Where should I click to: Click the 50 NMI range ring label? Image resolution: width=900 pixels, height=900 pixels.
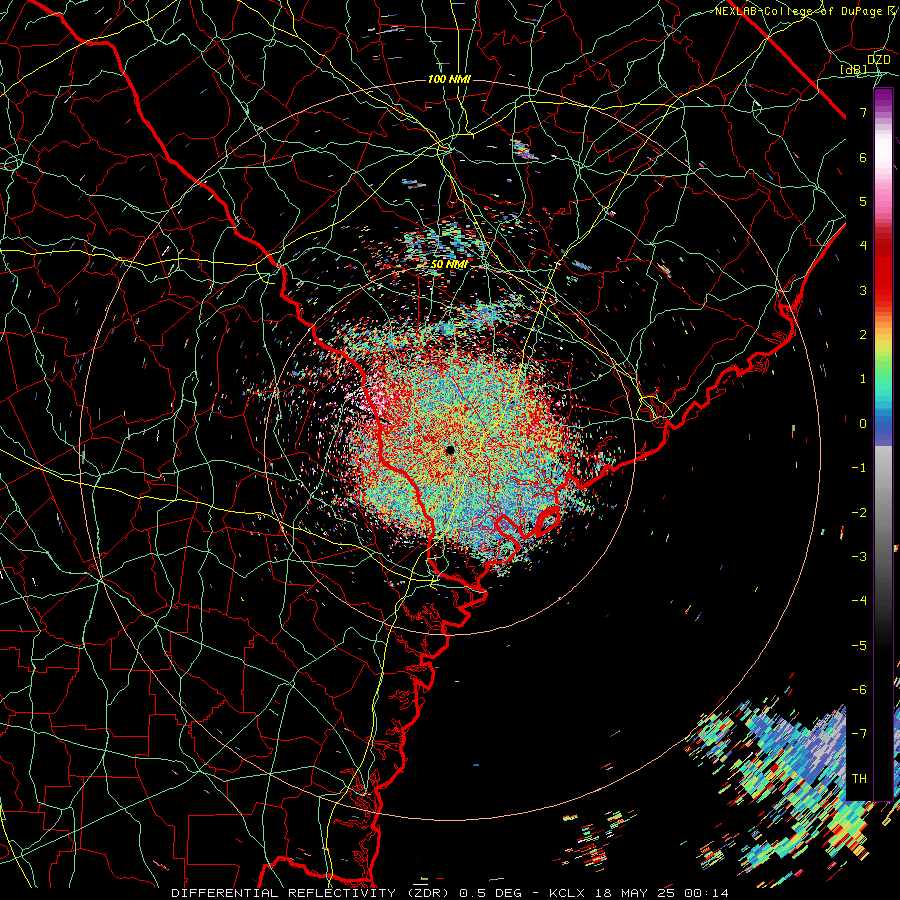pyautogui.click(x=449, y=264)
